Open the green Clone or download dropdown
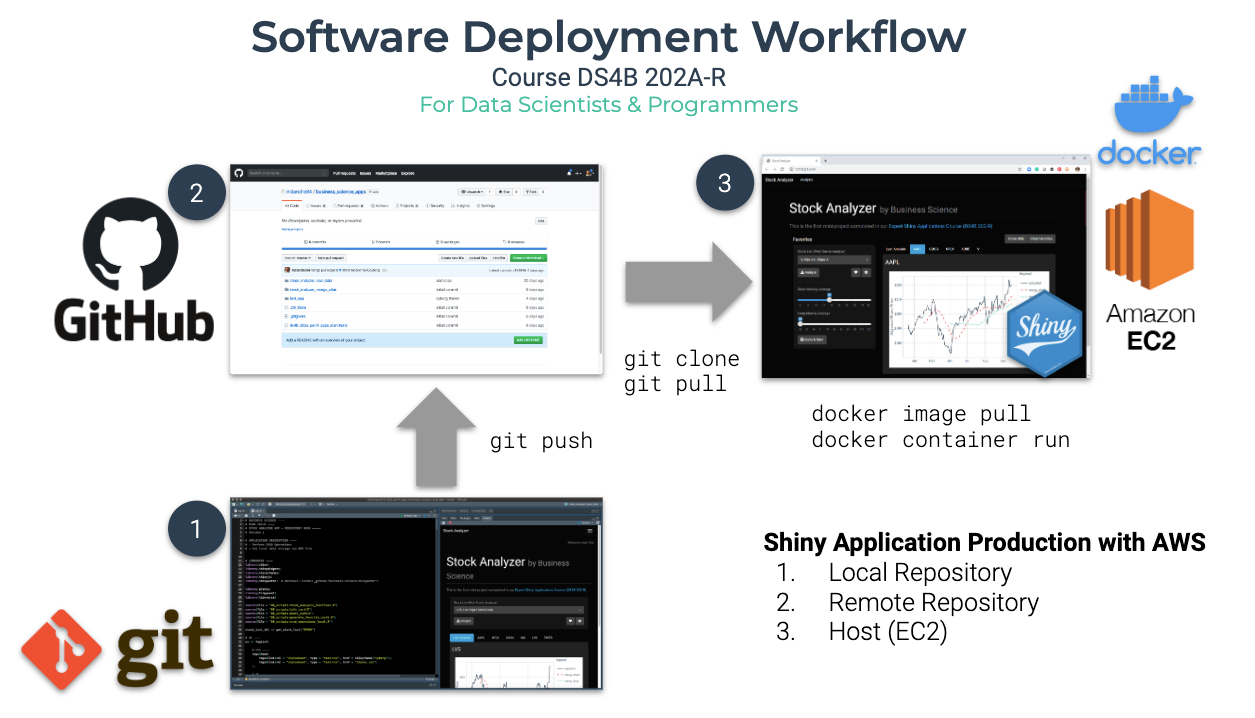Image resolution: width=1255 pixels, height=718 pixels. pos(528,257)
